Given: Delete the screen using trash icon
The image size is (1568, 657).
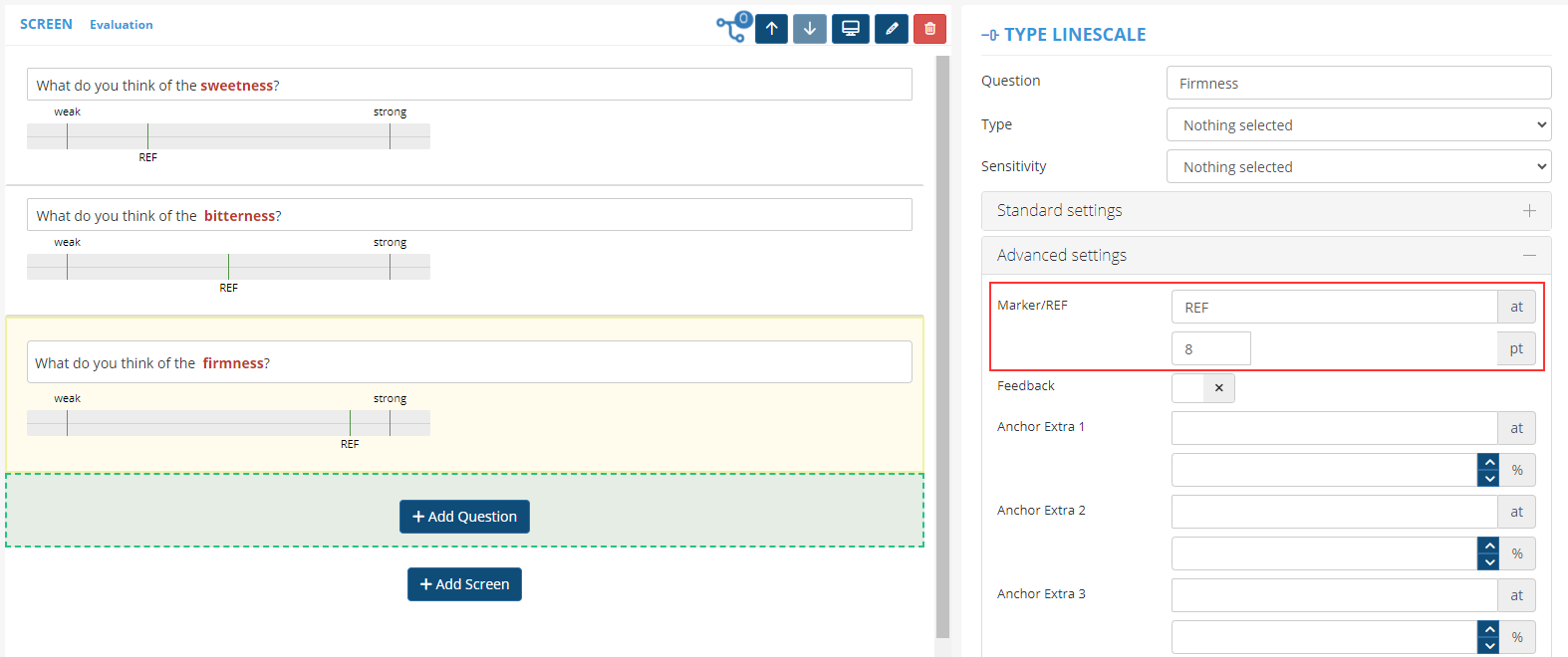Looking at the screenshot, I should (x=929, y=29).
